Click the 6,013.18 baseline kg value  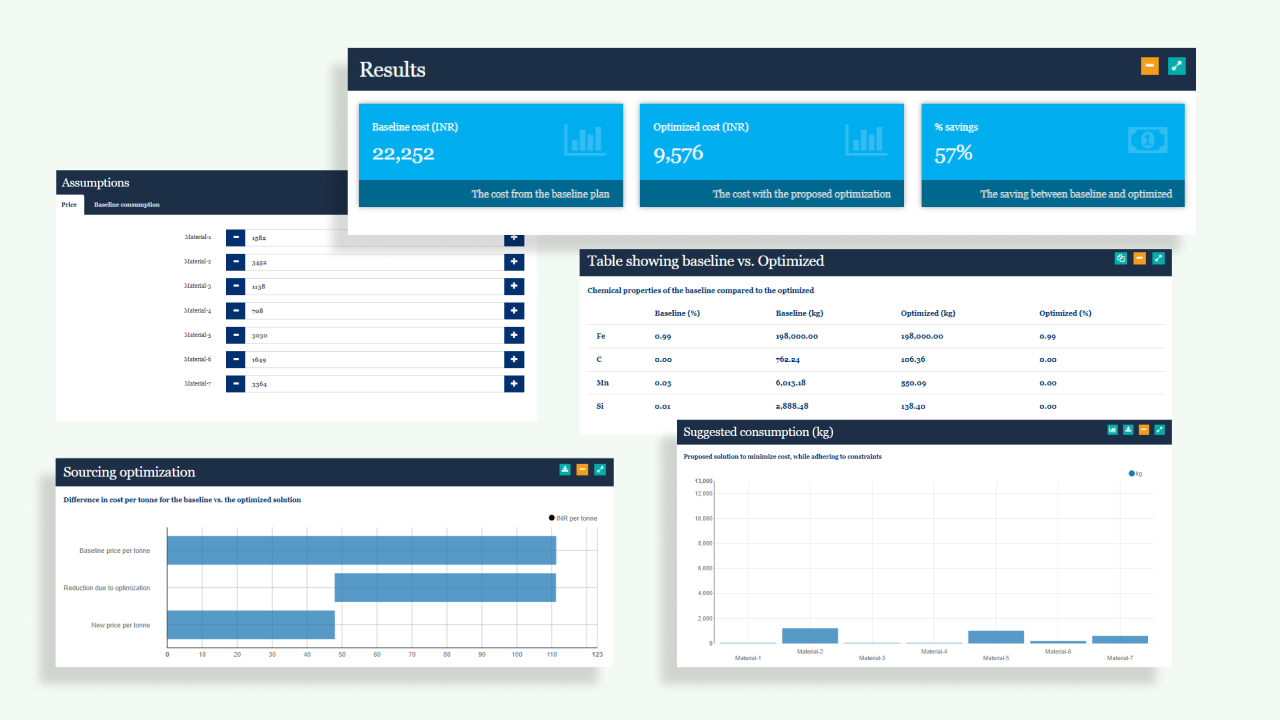[x=793, y=382]
